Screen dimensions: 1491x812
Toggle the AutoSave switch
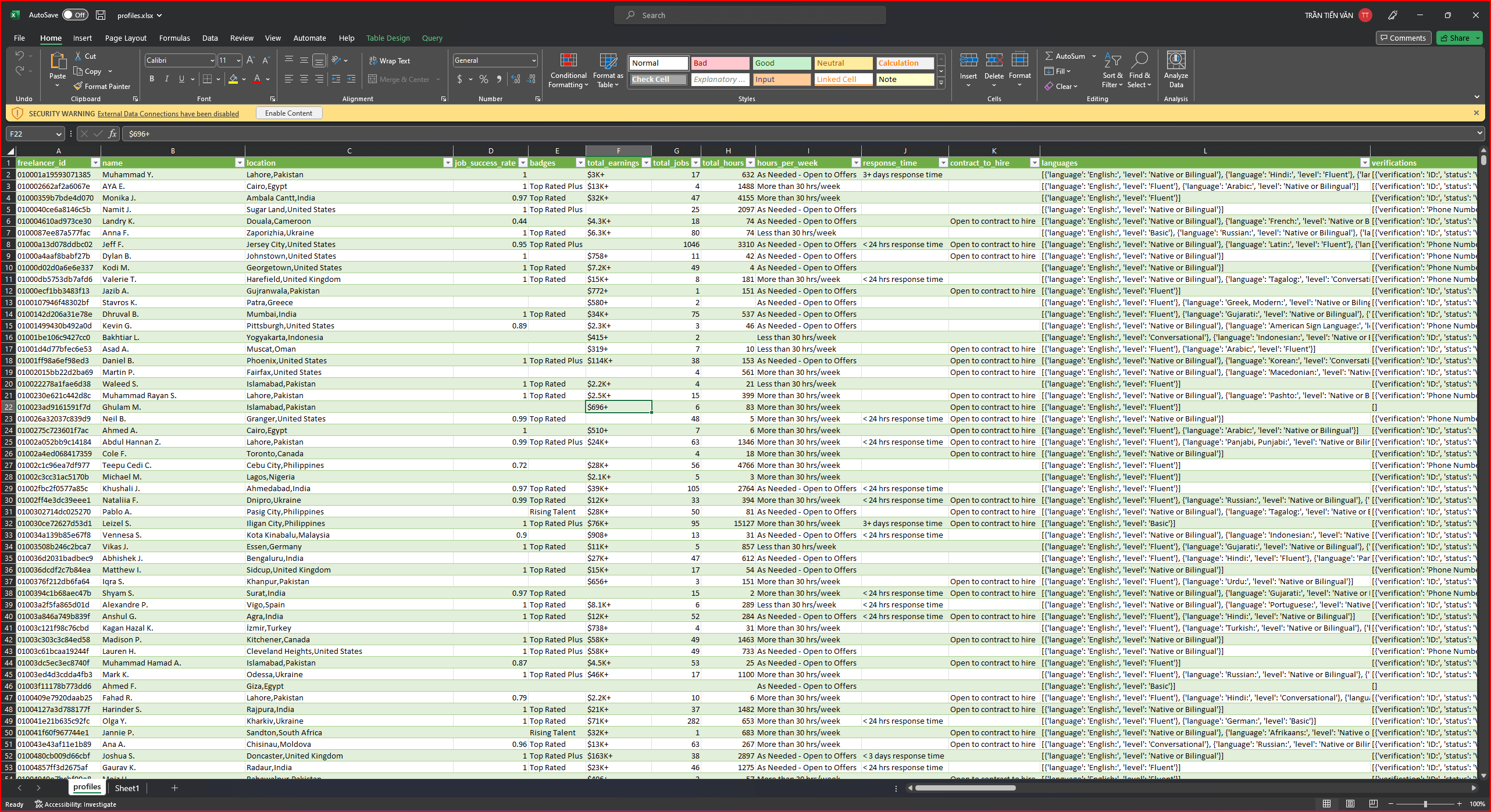(x=75, y=15)
